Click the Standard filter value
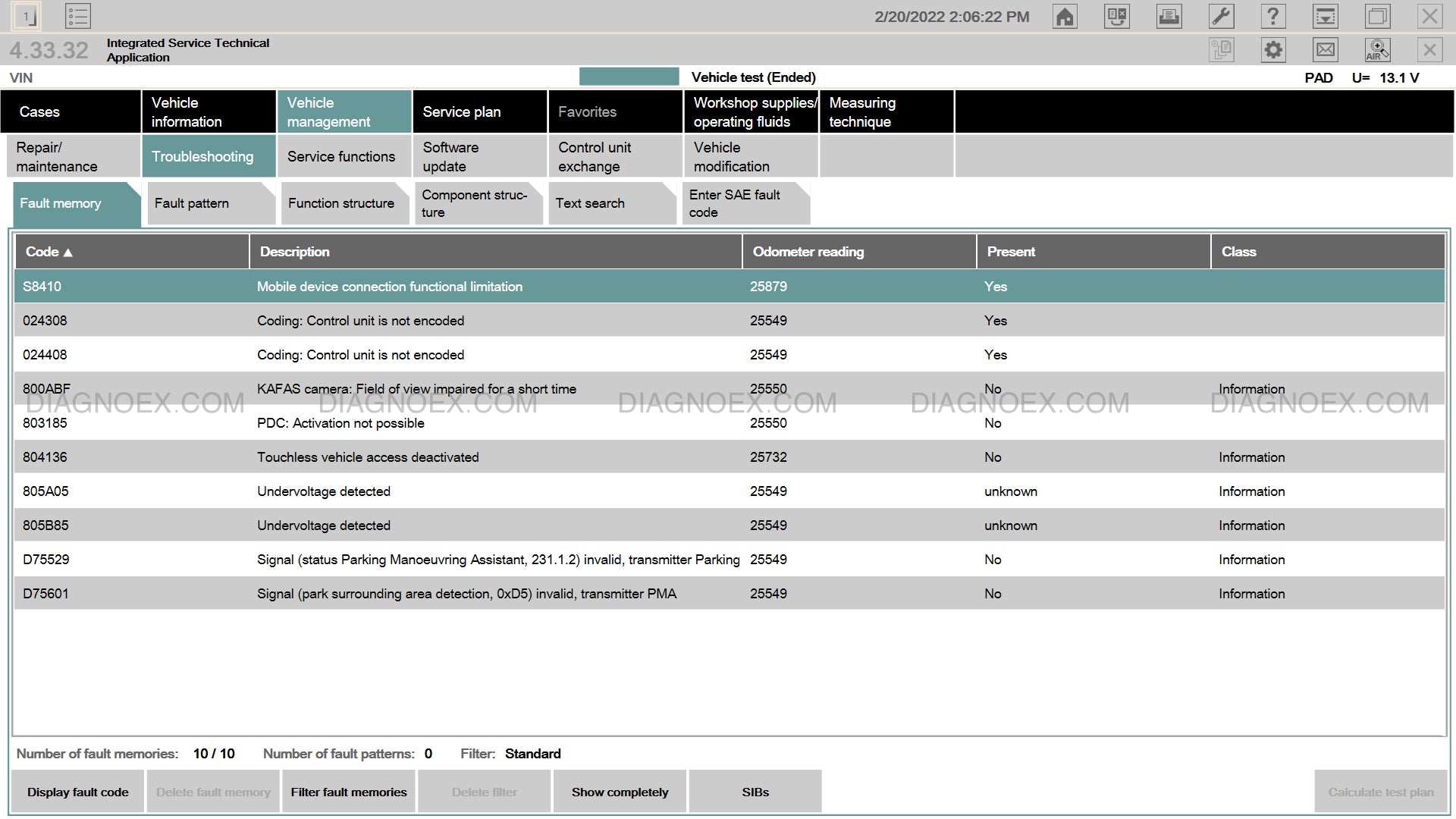The height and width of the screenshot is (819, 1456). tap(533, 754)
